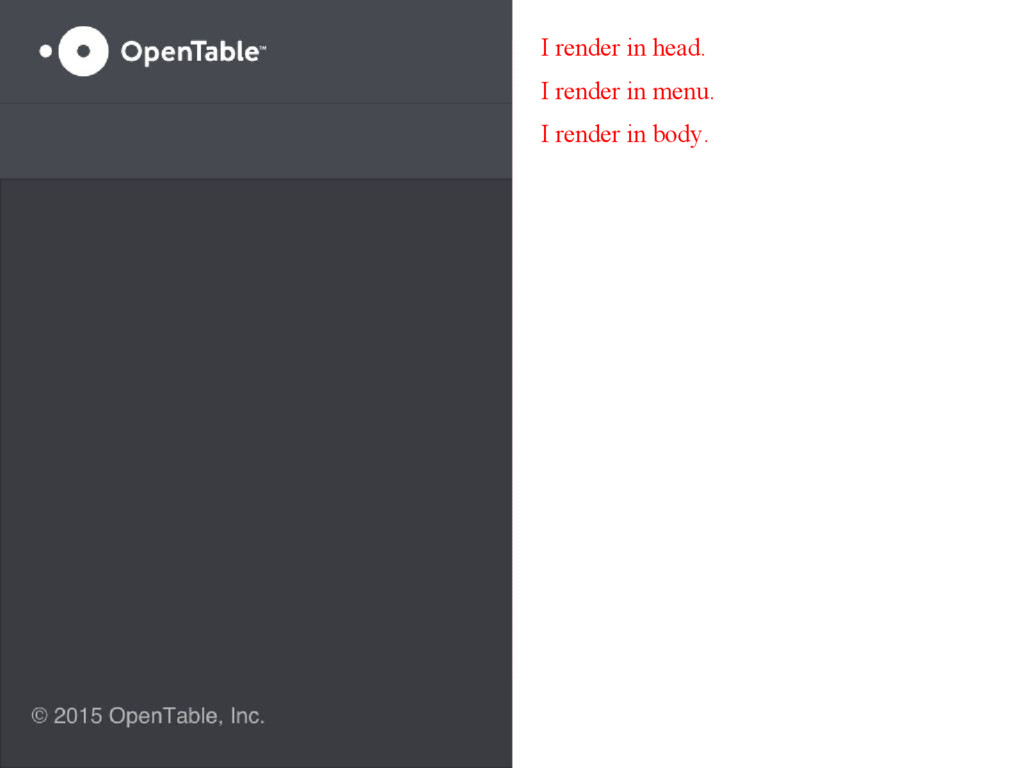
Task: Click the dark center dot inside the logo circle
Action: point(83,51)
